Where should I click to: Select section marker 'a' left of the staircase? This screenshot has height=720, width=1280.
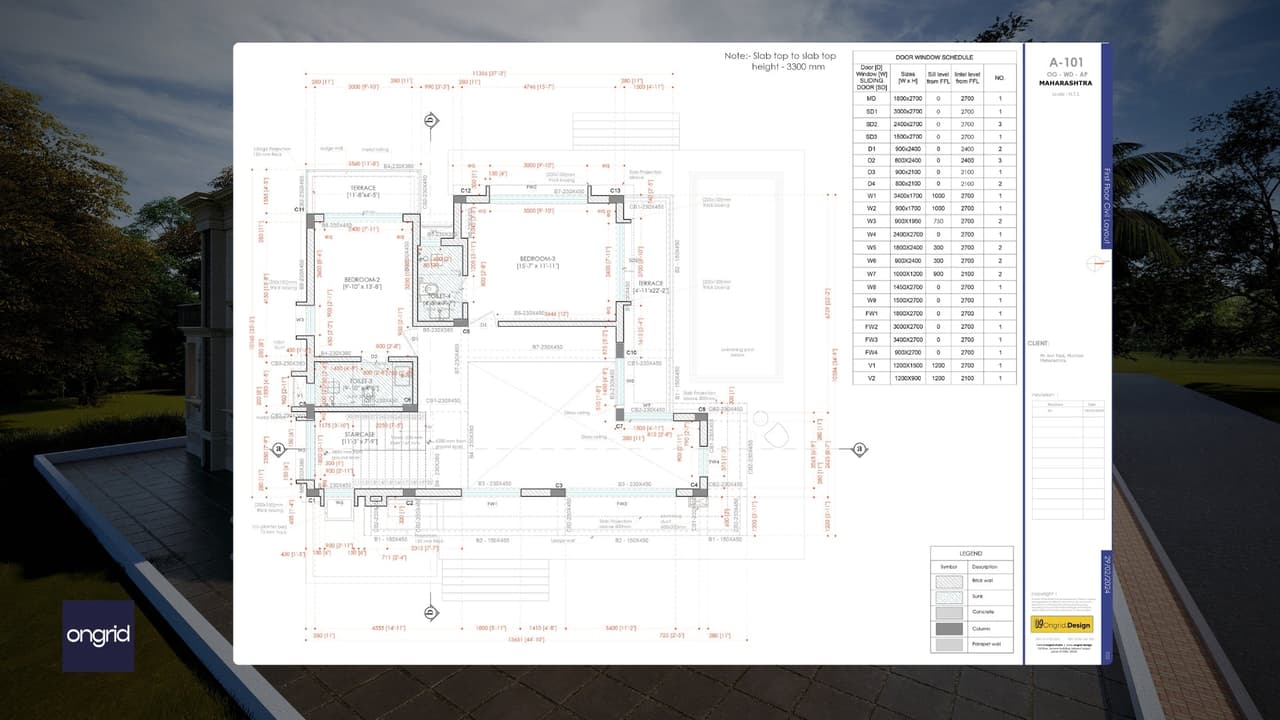277,449
